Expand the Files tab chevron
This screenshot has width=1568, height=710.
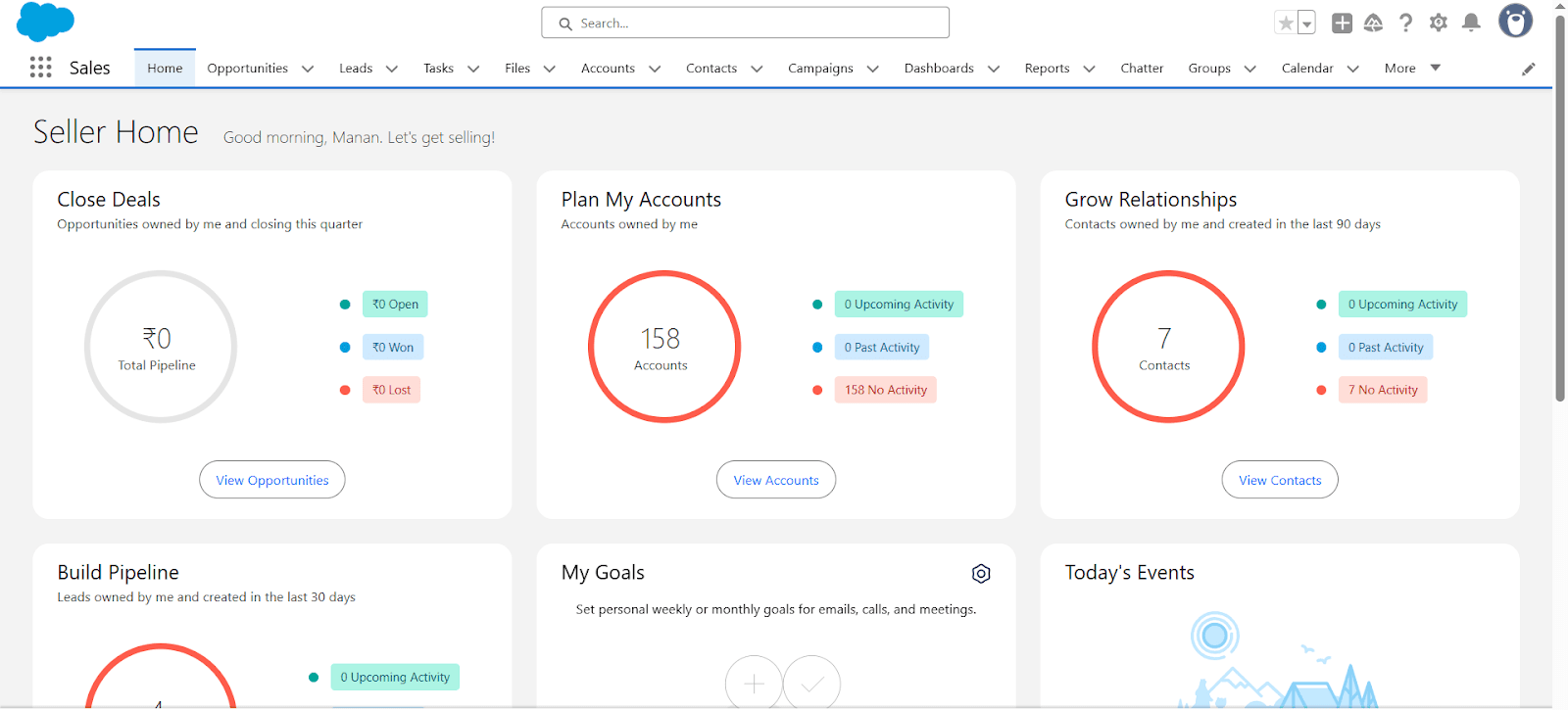550,69
